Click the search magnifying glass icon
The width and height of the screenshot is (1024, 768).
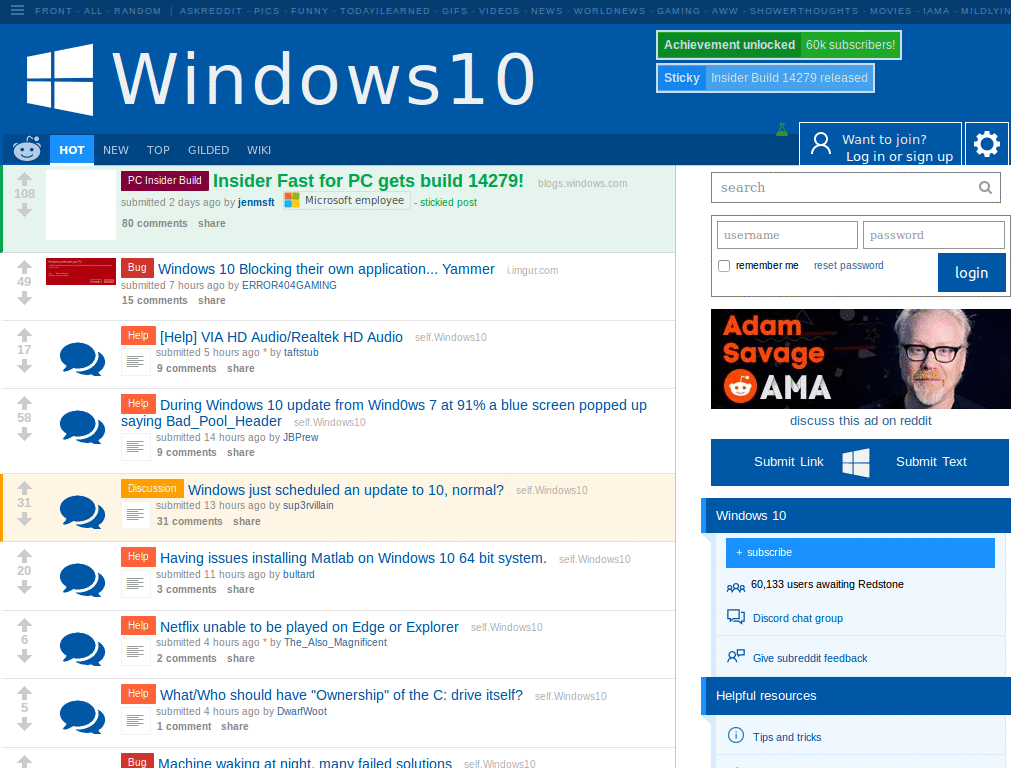click(x=985, y=188)
